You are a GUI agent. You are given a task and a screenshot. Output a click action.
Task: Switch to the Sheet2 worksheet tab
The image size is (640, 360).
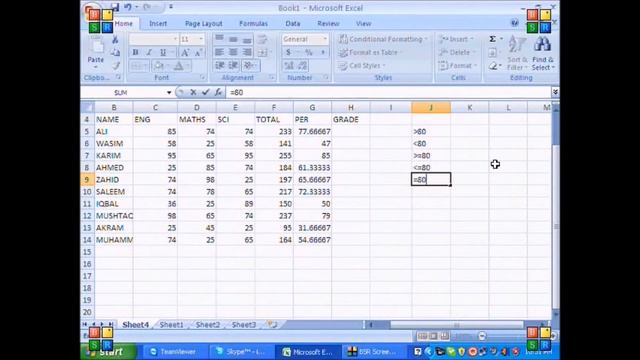tap(208, 324)
